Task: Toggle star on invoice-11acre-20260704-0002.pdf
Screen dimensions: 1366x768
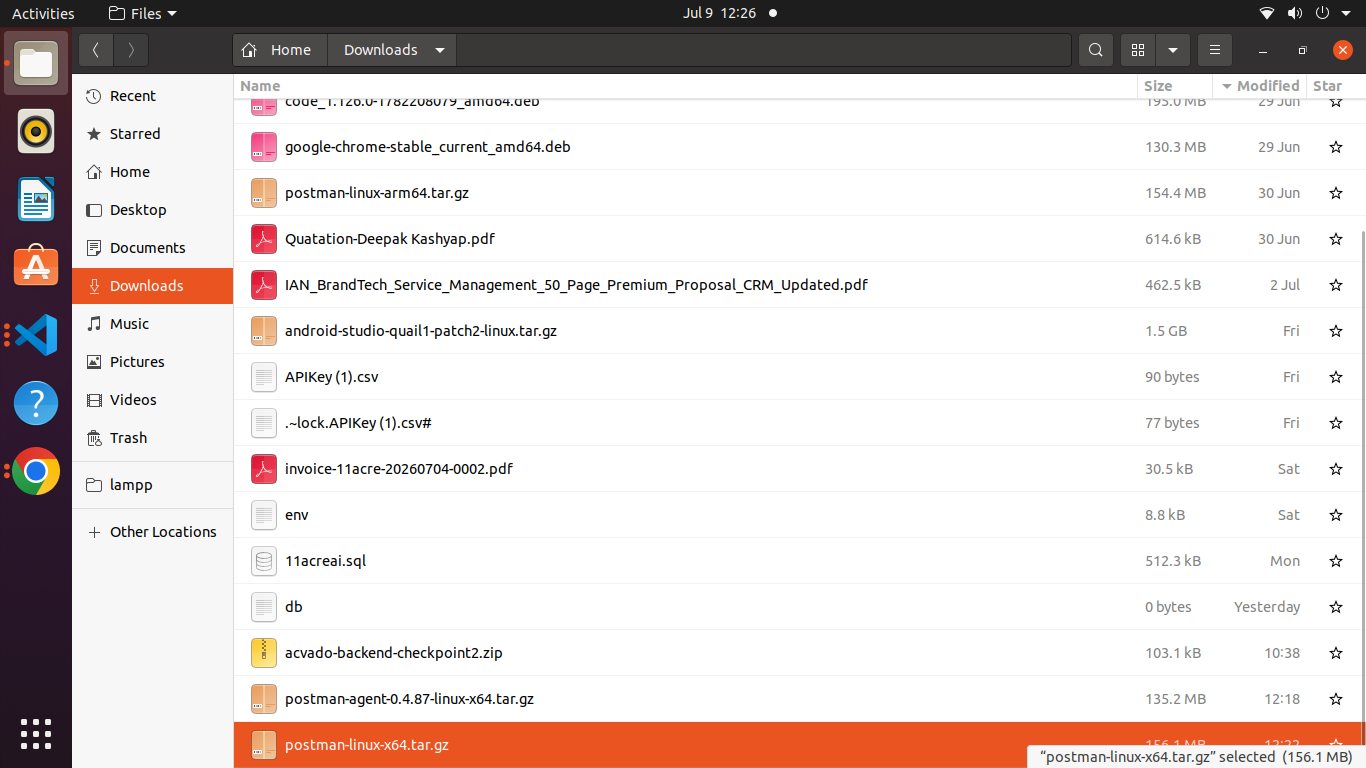Action: pyautogui.click(x=1335, y=469)
